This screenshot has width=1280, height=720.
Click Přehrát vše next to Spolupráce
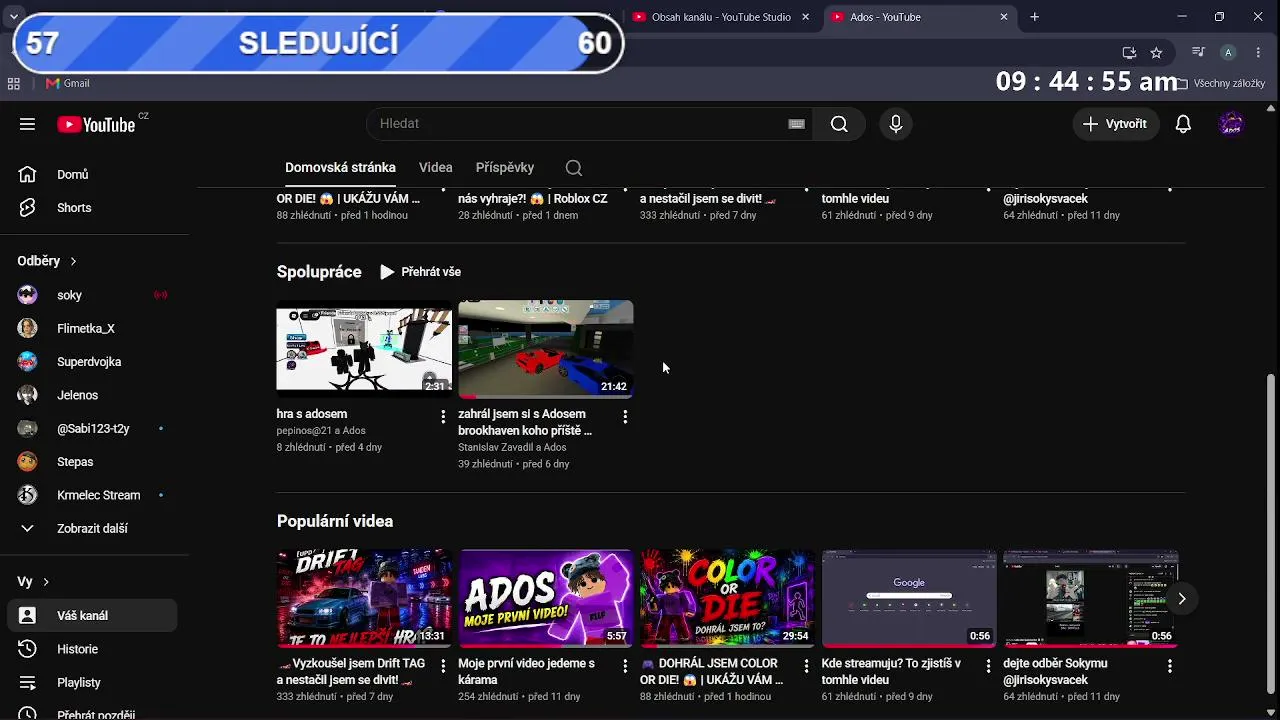(420, 272)
